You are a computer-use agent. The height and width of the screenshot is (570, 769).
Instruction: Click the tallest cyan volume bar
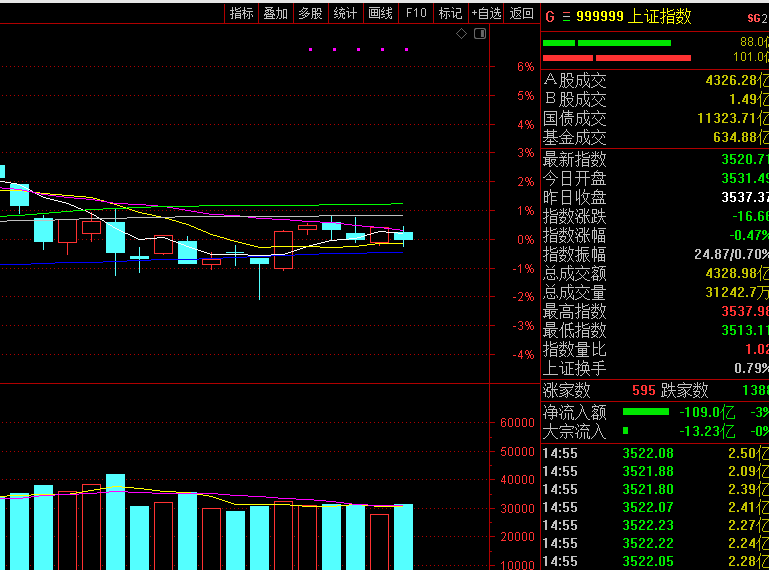pos(116,522)
